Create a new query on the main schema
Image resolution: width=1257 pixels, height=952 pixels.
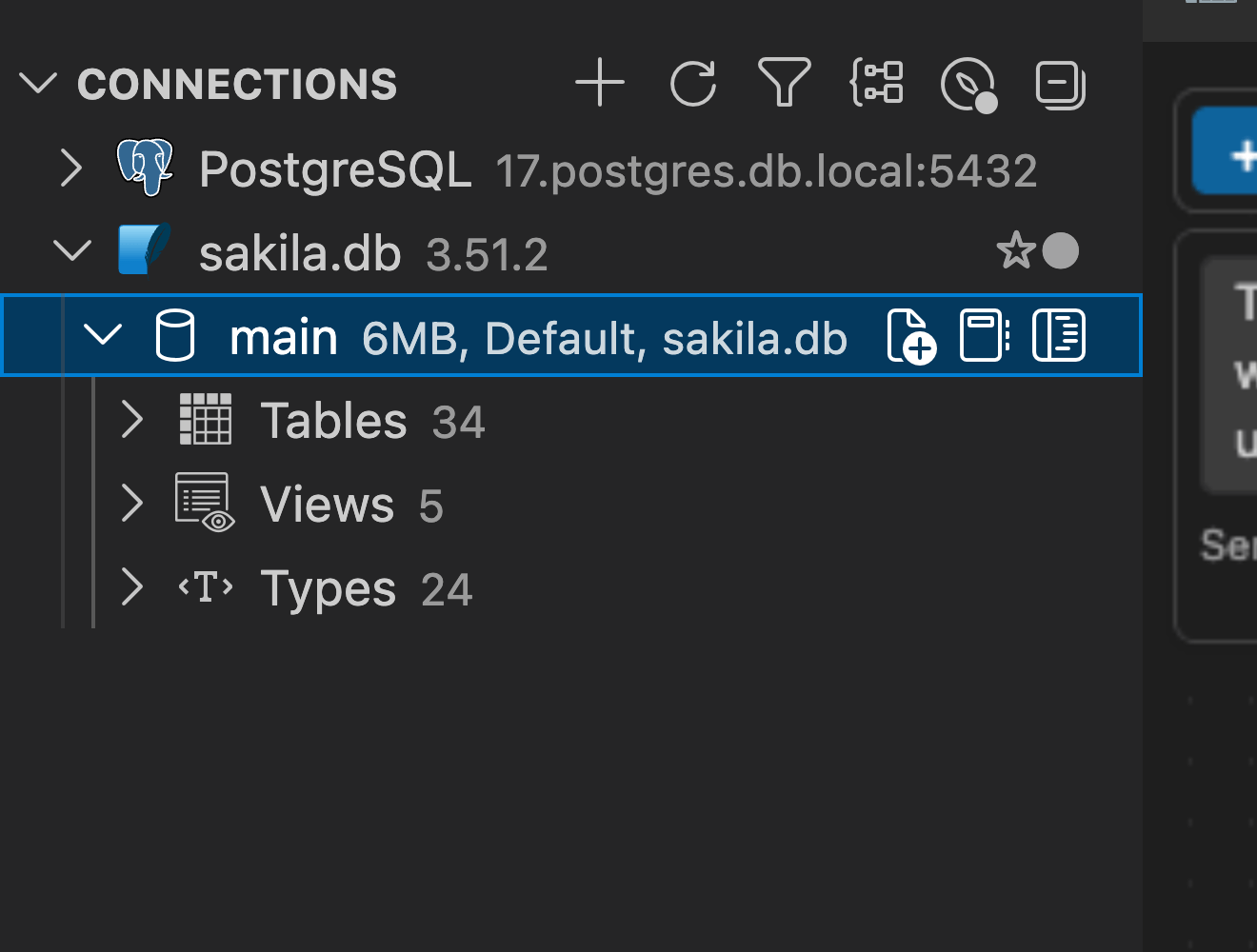(910, 335)
